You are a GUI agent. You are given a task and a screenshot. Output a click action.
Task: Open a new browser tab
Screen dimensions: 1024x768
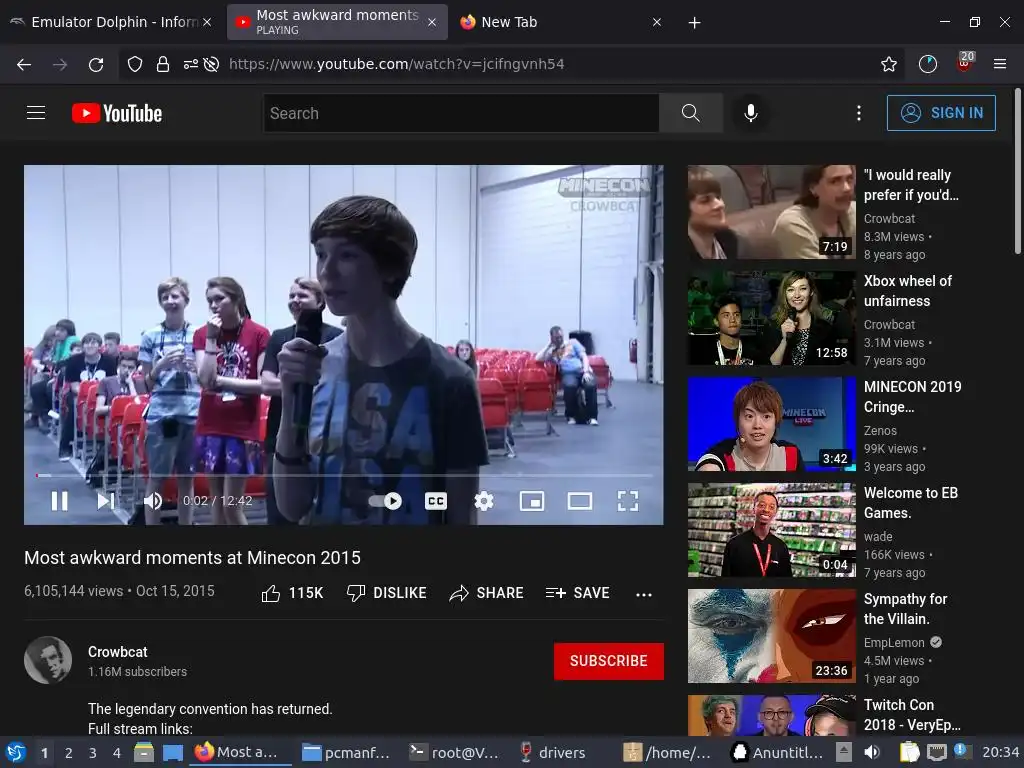pos(694,23)
